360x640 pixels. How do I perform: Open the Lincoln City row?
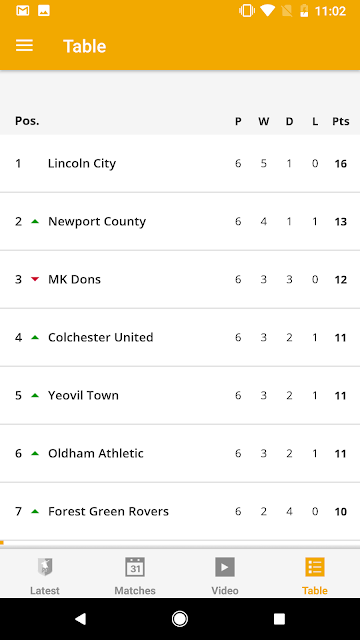click(180, 163)
